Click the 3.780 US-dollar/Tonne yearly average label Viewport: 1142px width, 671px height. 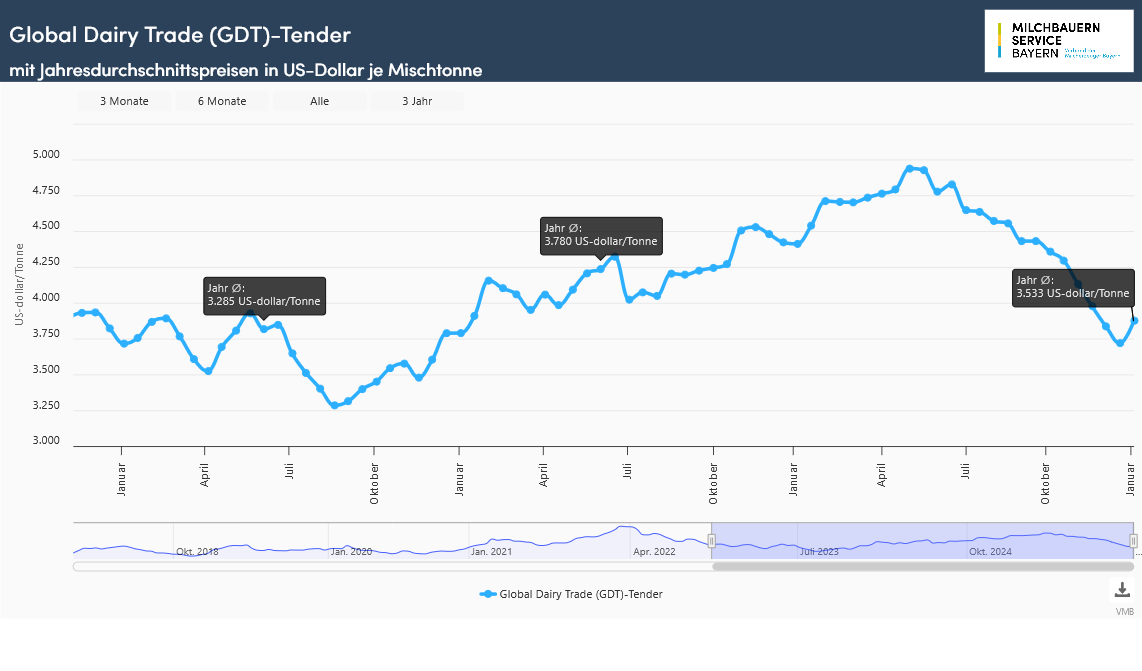click(601, 236)
